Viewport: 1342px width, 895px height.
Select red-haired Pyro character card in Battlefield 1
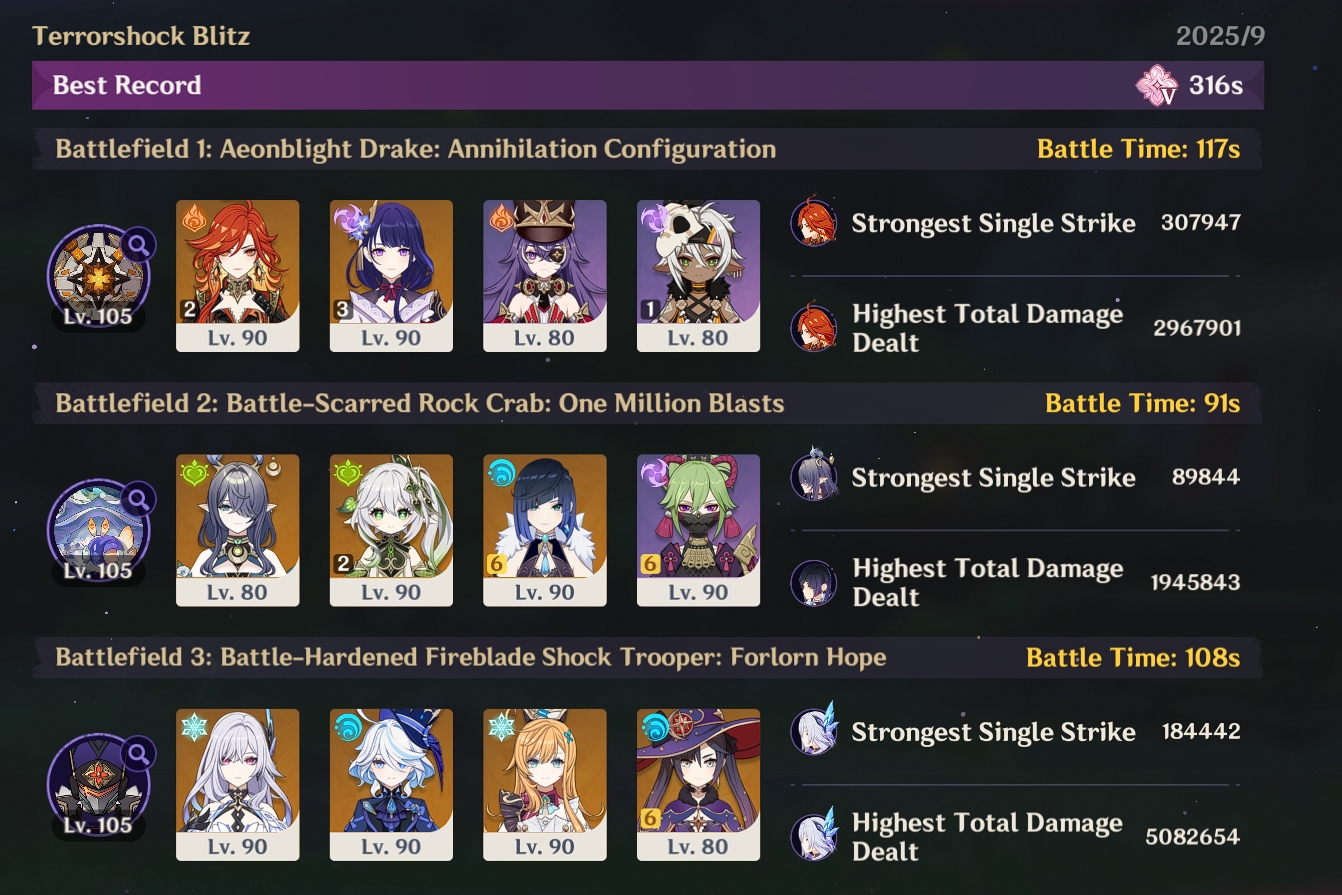coord(238,276)
